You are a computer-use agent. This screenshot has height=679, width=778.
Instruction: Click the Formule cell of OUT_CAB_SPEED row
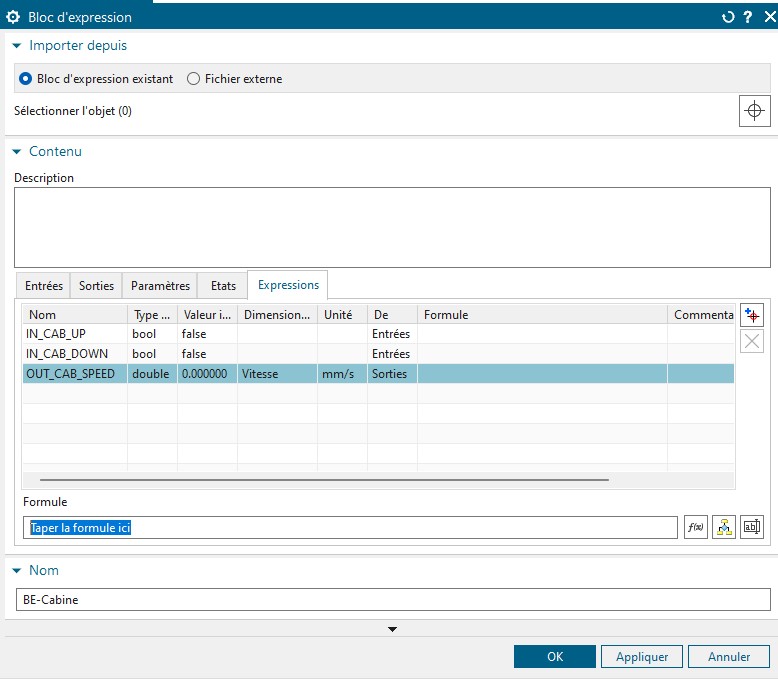(x=542, y=374)
